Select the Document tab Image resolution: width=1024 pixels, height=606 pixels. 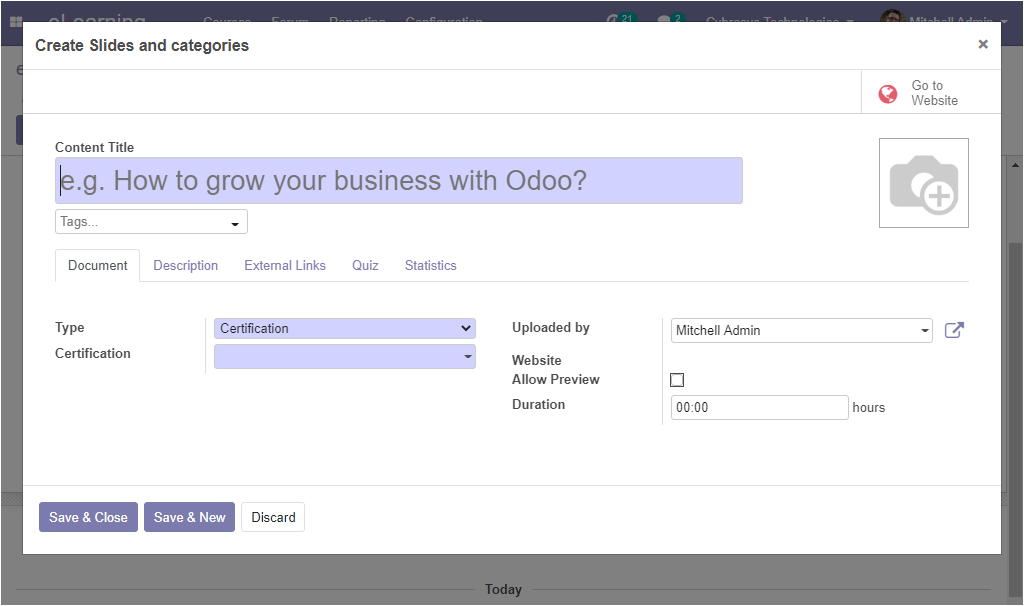tap(97, 266)
